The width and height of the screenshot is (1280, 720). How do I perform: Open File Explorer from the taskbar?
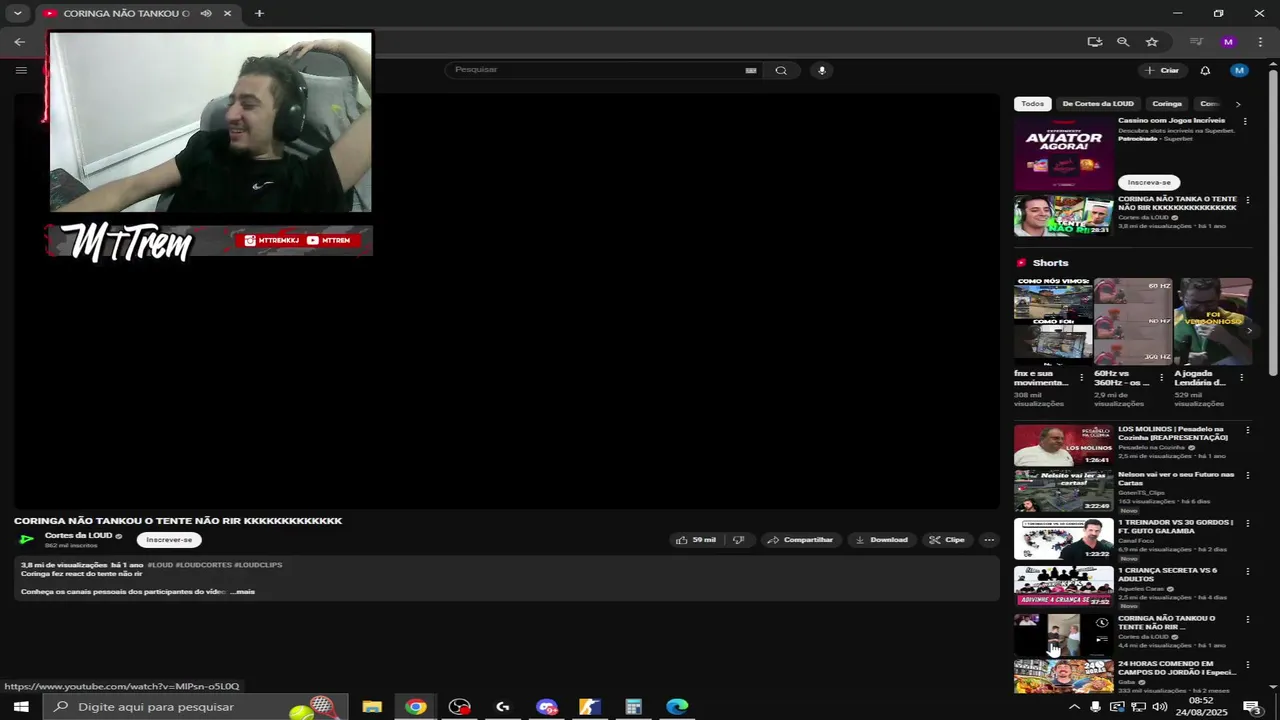pyautogui.click(x=372, y=707)
